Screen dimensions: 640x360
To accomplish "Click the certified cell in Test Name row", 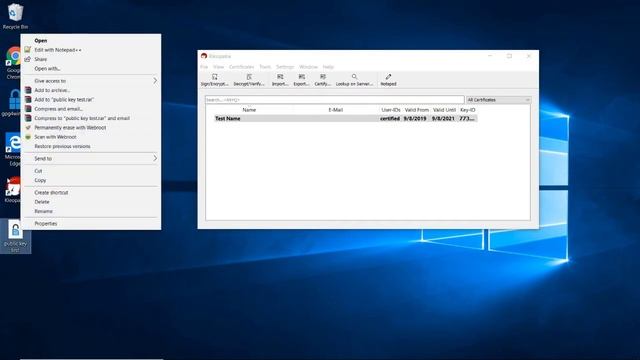I will pos(390,118).
